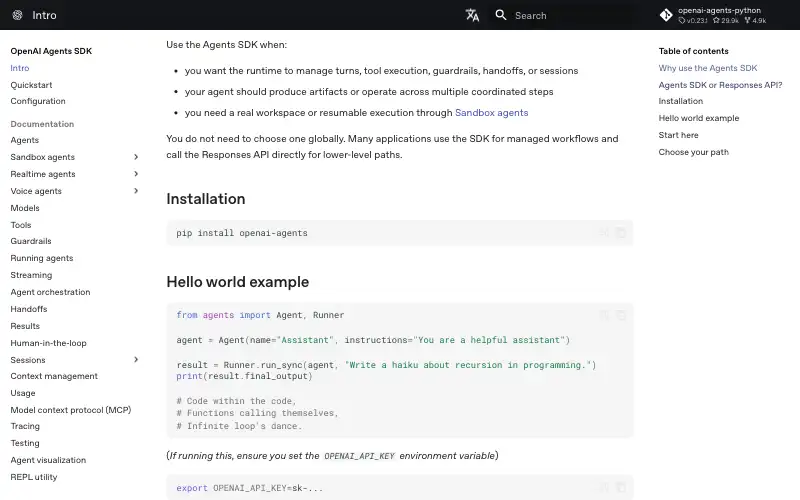Open Agent orchestration page
This screenshot has width=800, height=500.
51,292
